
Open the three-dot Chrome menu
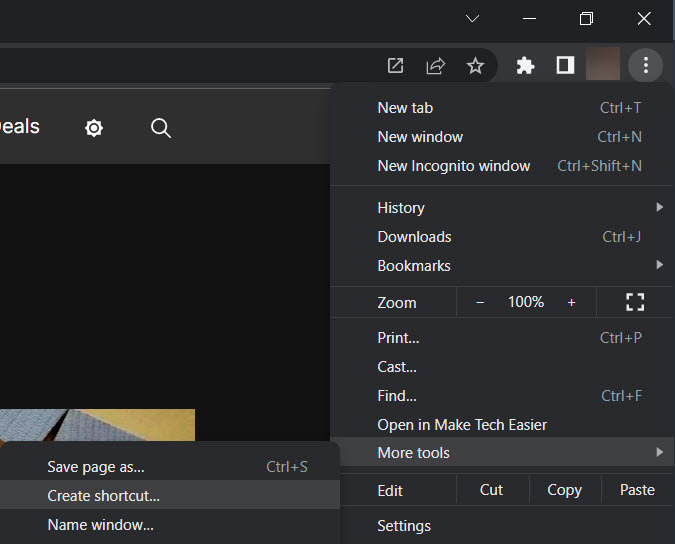click(645, 66)
